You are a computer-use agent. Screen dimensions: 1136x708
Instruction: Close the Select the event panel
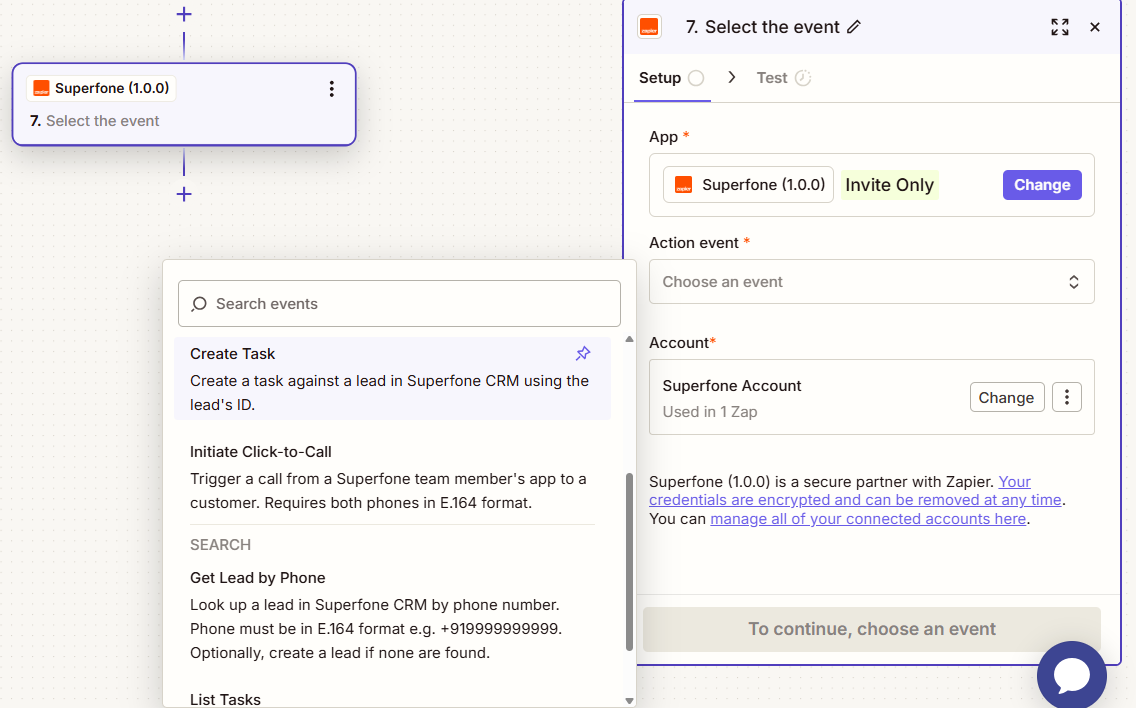click(x=1095, y=27)
